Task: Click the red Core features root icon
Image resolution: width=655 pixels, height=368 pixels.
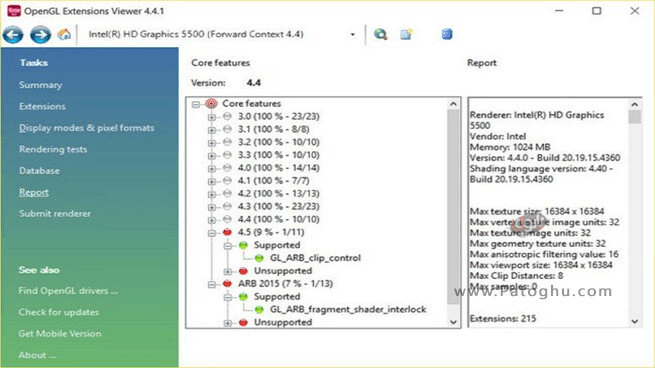Action: (212, 103)
